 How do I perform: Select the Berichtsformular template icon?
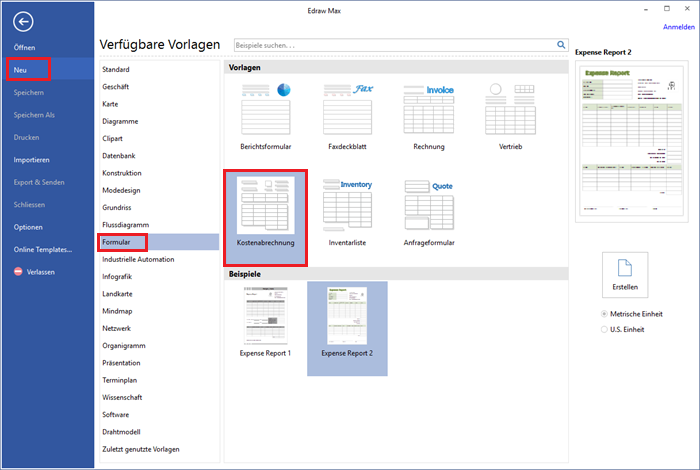click(267, 108)
